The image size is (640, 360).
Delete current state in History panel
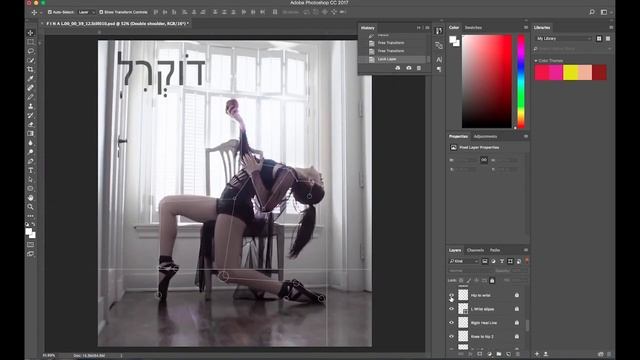click(x=419, y=68)
